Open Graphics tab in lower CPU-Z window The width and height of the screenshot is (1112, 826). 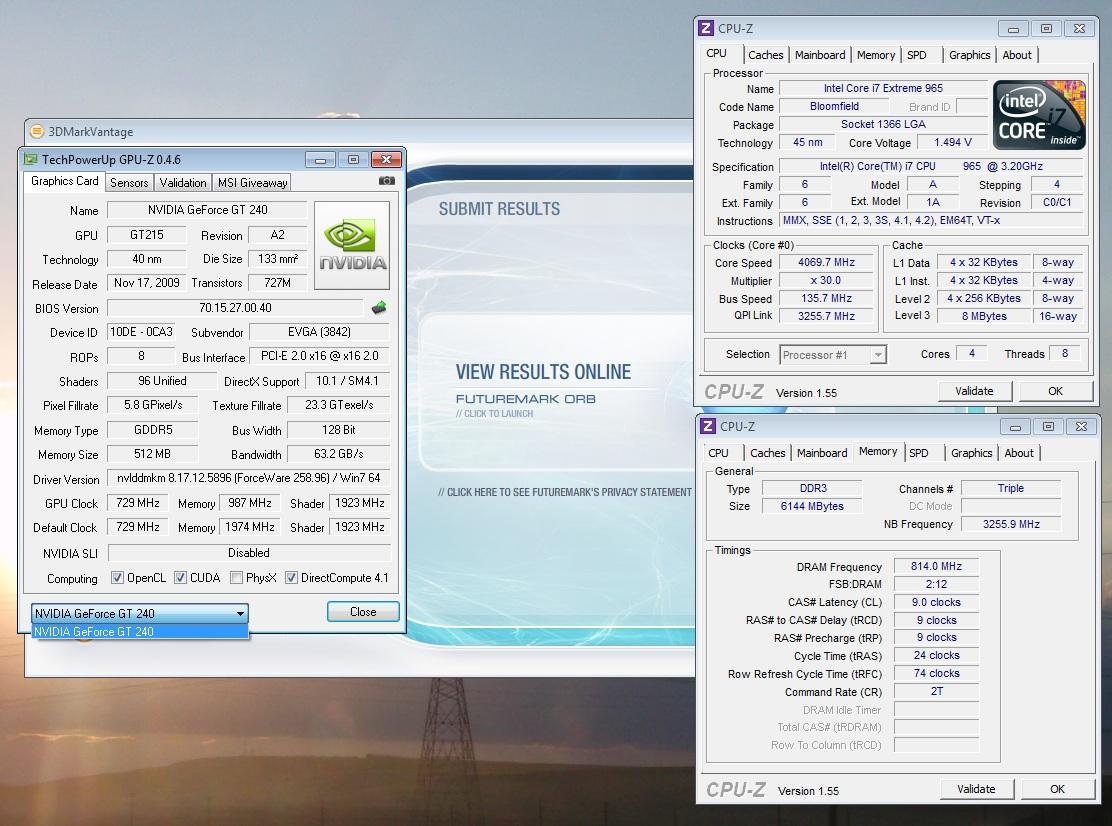pyautogui.click(x=972, y=452)
